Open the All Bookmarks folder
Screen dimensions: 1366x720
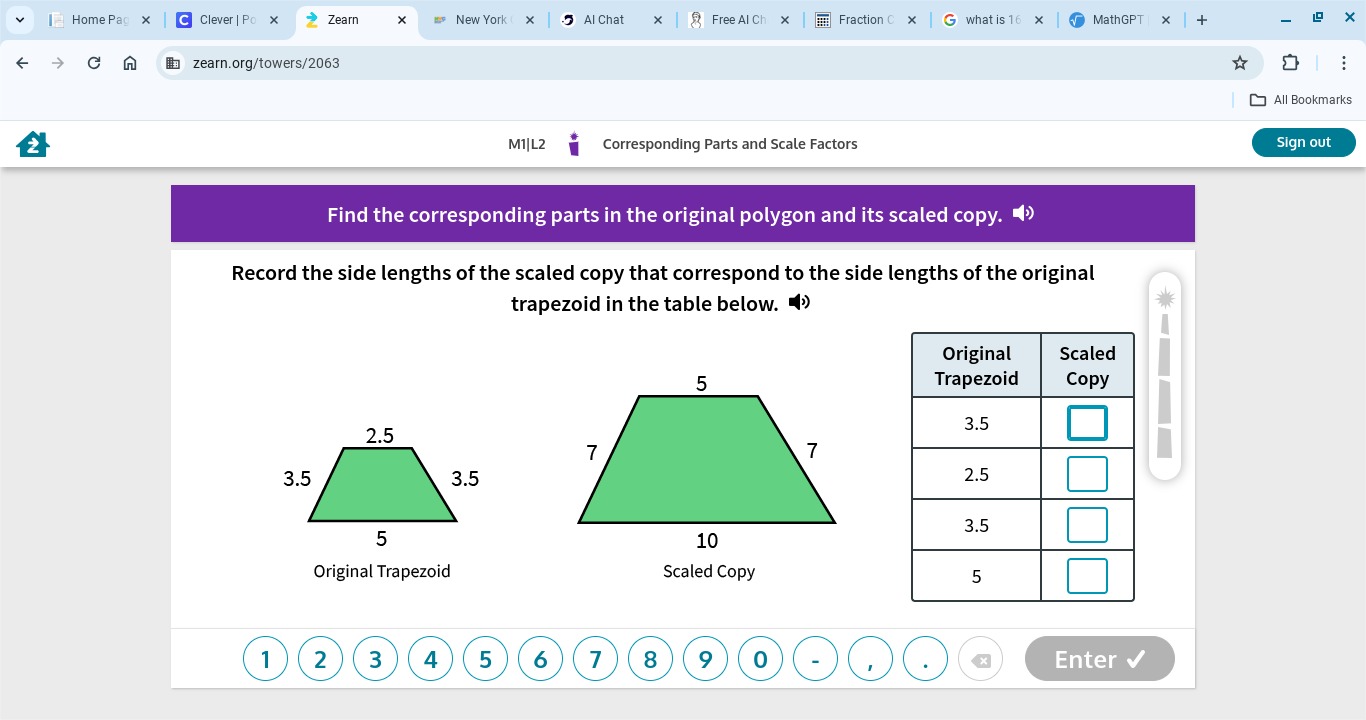(x=1301, y=100)
